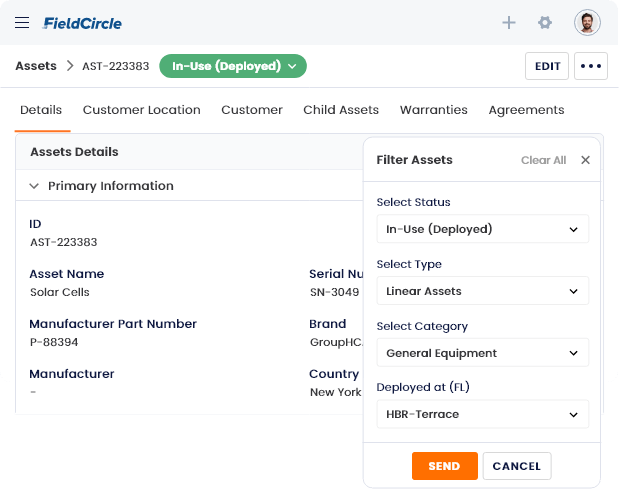Image resolution: width=619 pixels, height=489 pixels.
Task: Switch to the Customer tab
Action: 252,110
